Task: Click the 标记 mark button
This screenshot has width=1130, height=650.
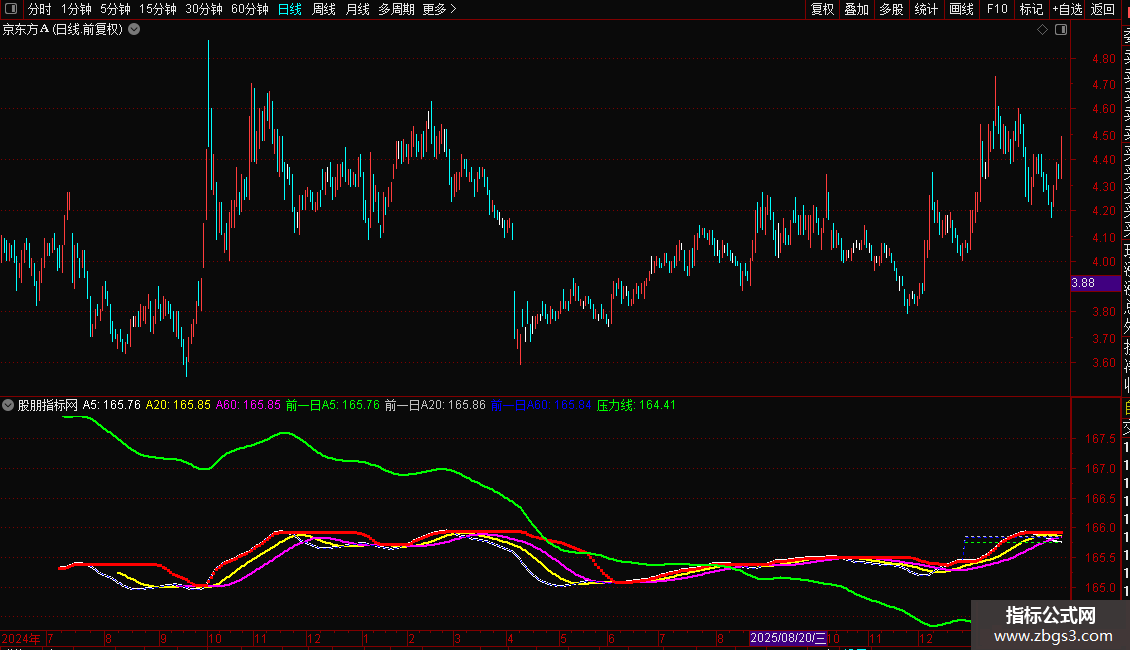Action: 1031,9
